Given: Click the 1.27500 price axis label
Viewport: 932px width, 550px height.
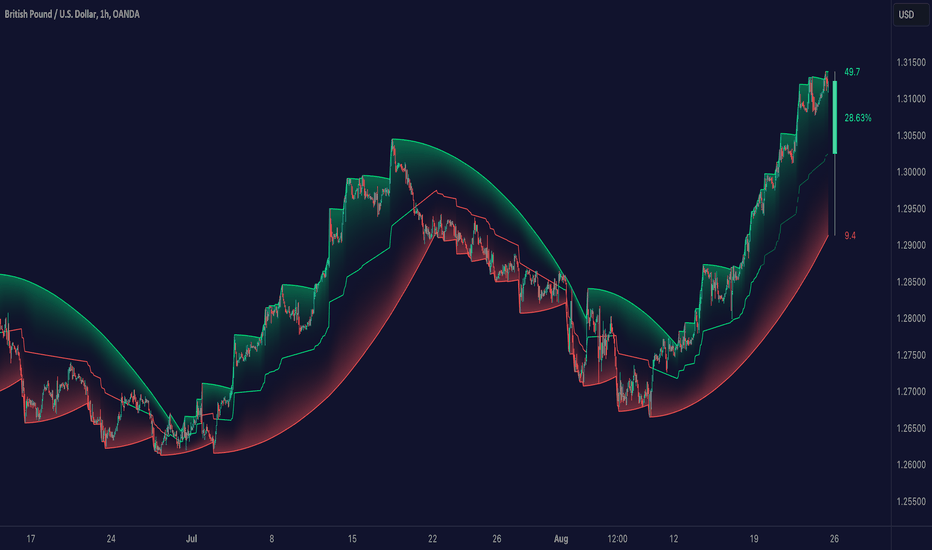Looking at the screenshot, I should coord(911,355).
